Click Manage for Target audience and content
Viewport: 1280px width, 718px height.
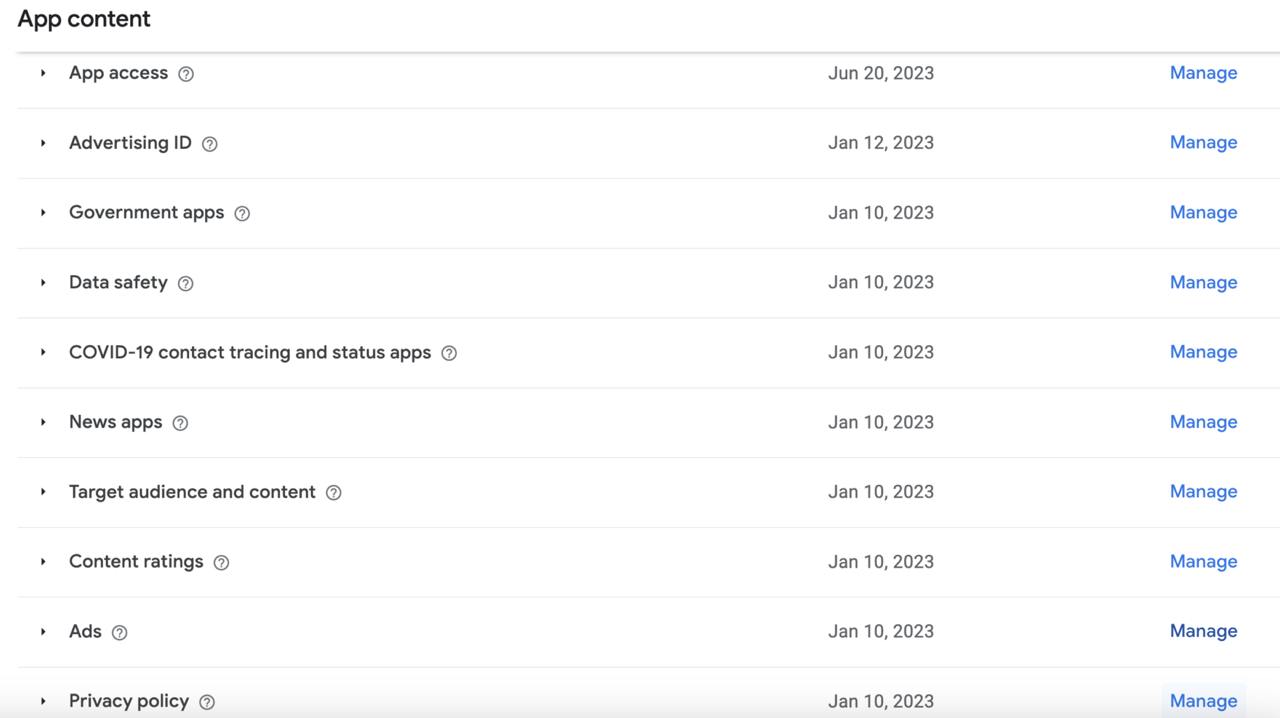point(1203,492)
